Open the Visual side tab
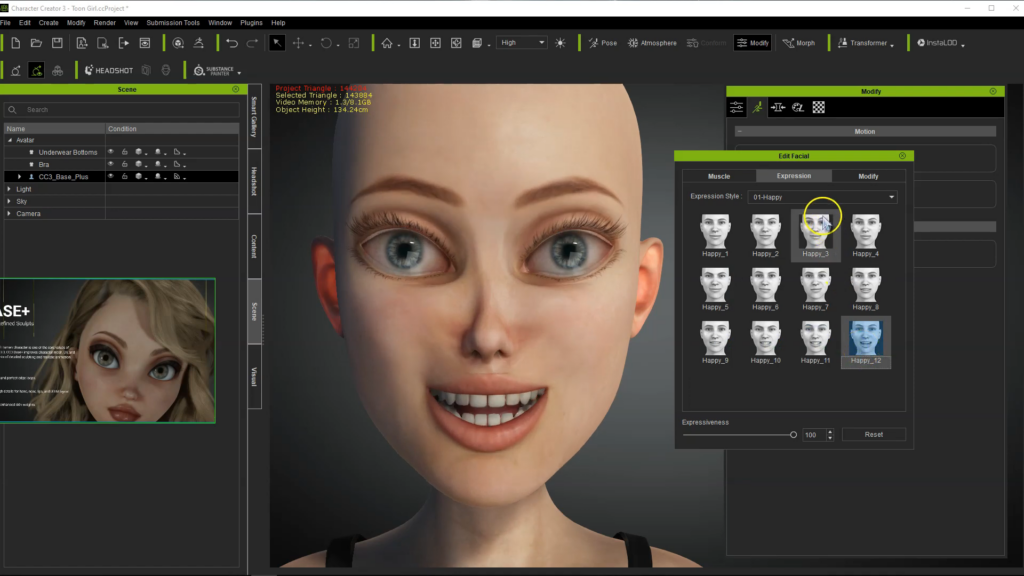This screenshot has width=1024, height=576. tap(255, 377)
